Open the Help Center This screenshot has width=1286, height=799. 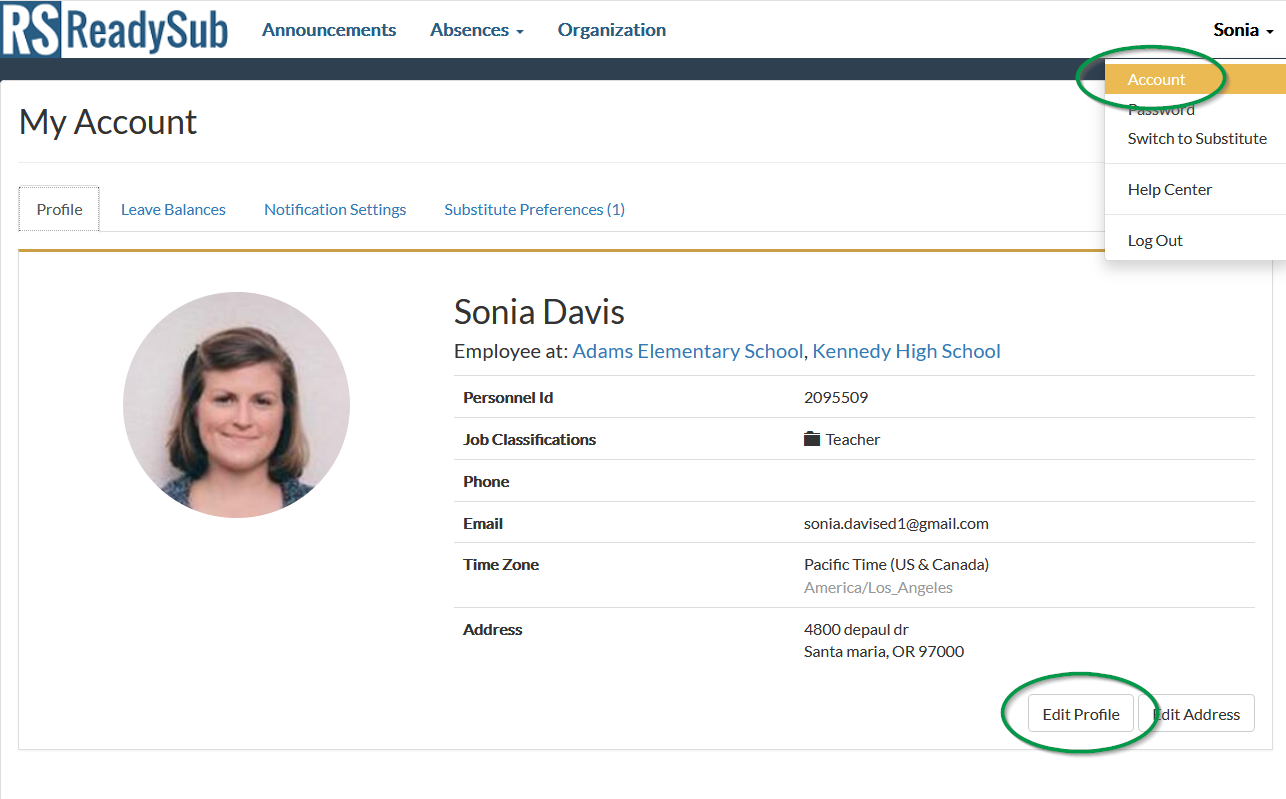tap(1169, 188)
